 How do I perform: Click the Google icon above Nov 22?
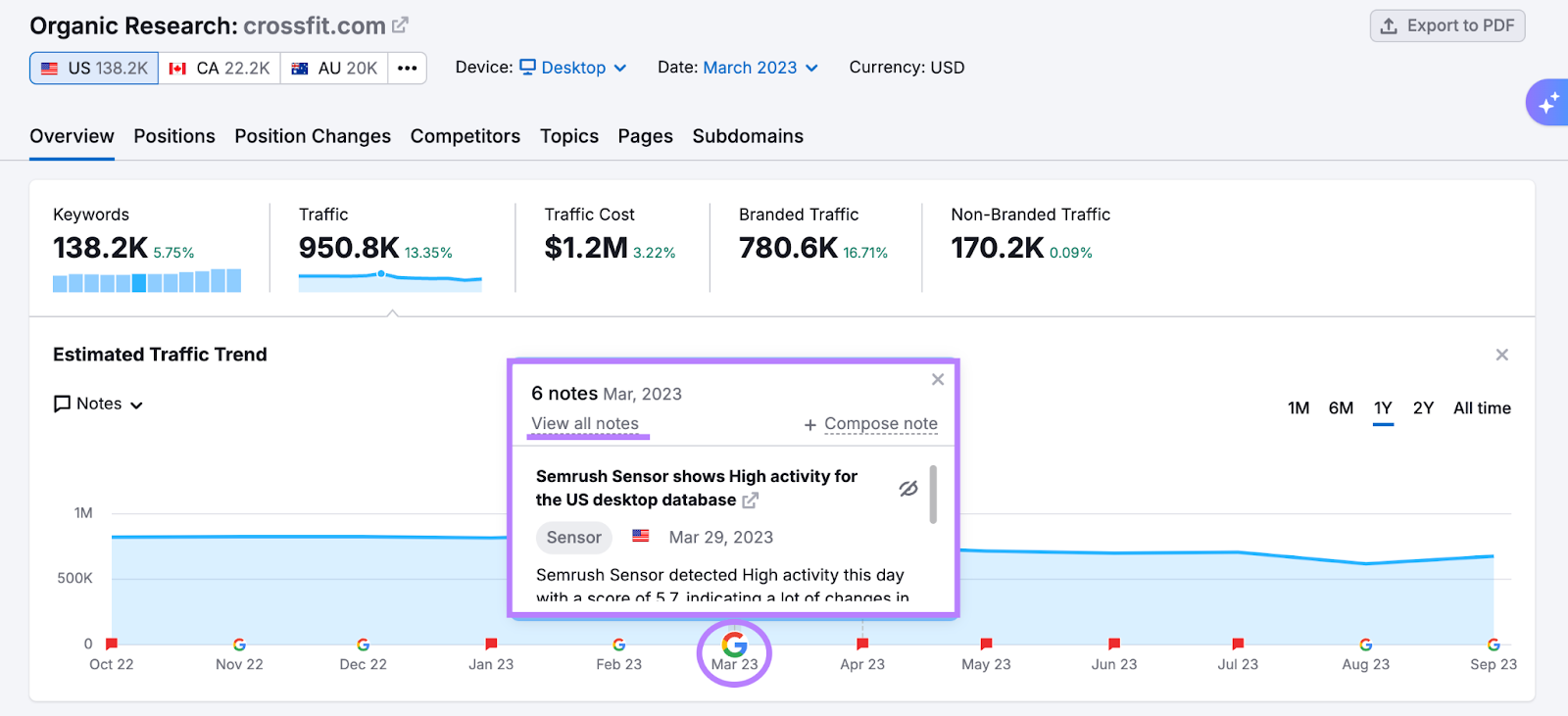[239, 644]
